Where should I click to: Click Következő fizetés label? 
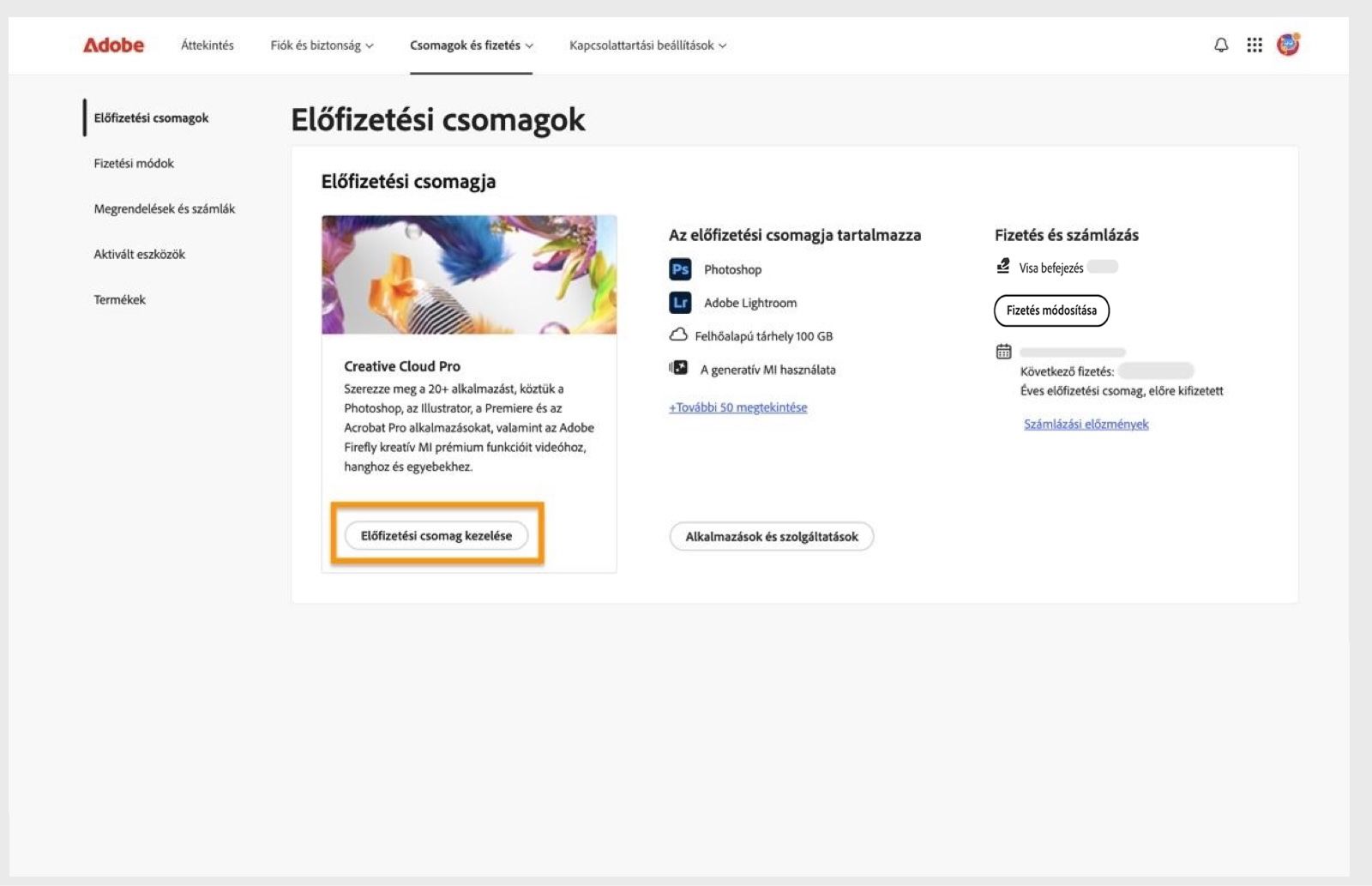pos(1068,371)
